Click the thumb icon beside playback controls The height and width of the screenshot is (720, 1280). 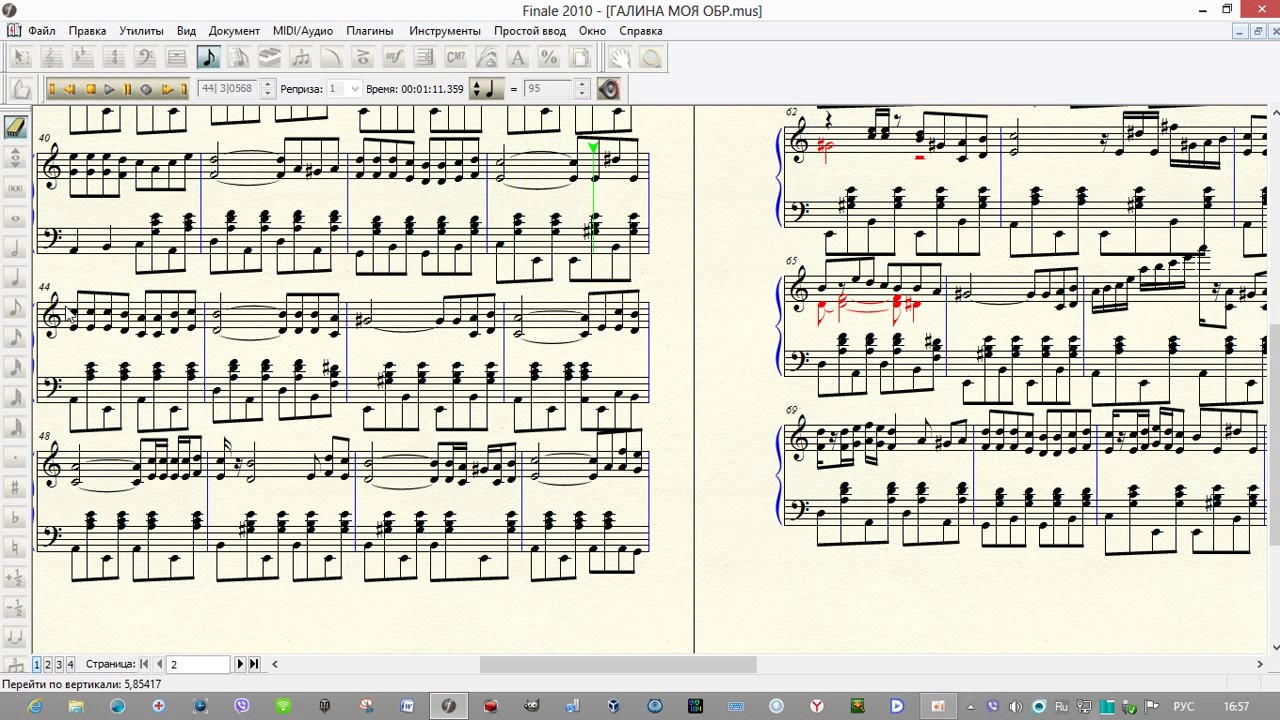tap(21, 89)
